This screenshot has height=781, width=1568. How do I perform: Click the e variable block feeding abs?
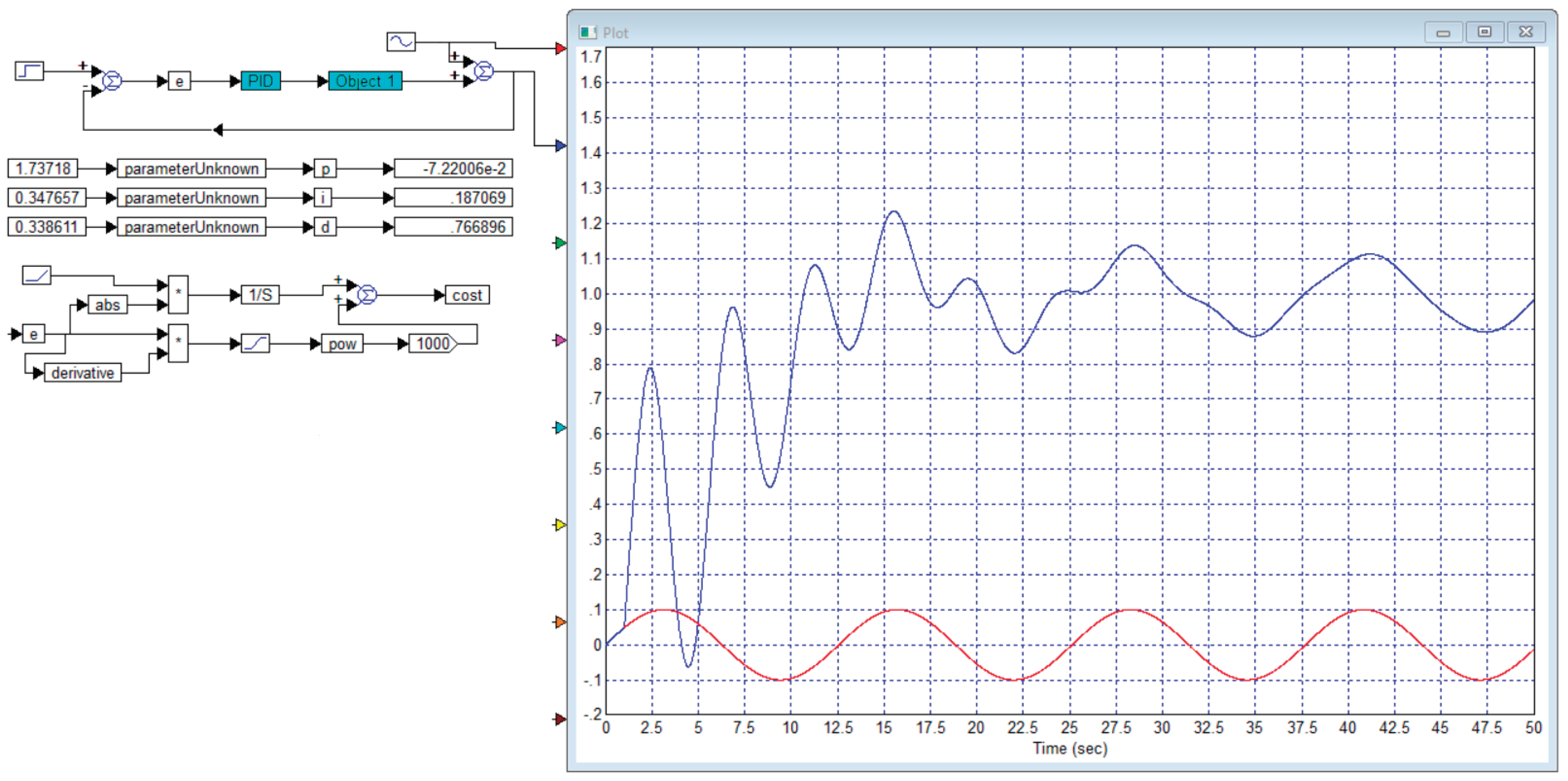click(33, 333)
